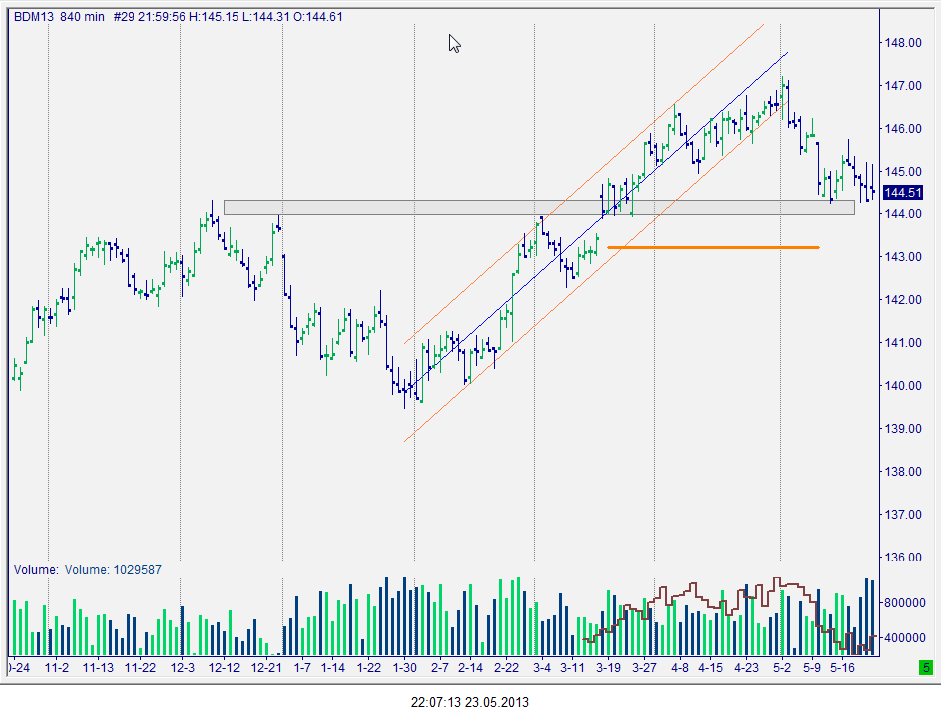Click the 2-22 date axis label
This screenshot has height=719, width=941.
(507, 667)
